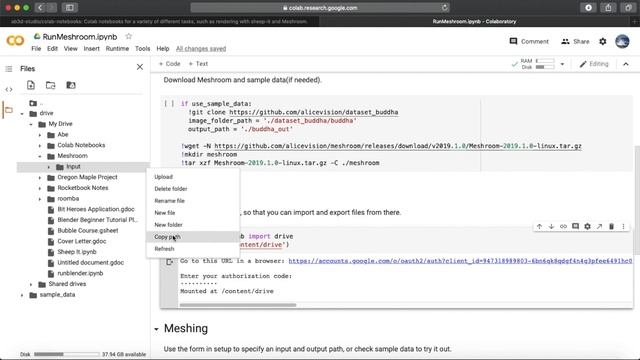
Task: Open the table of contents sidebar icon
Action: [9, 69]
